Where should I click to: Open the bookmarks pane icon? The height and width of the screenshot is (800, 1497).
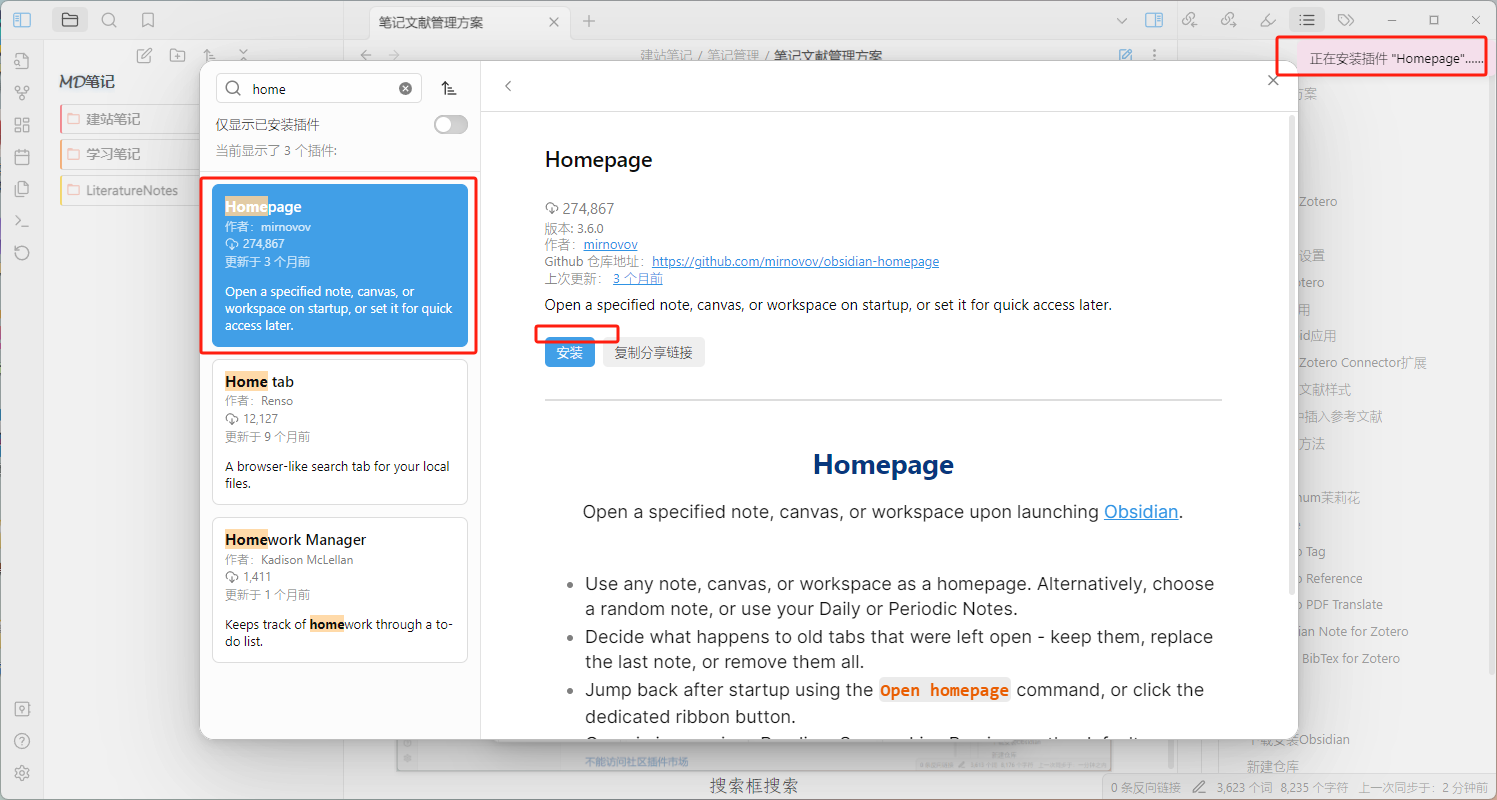tap(148, 19)
